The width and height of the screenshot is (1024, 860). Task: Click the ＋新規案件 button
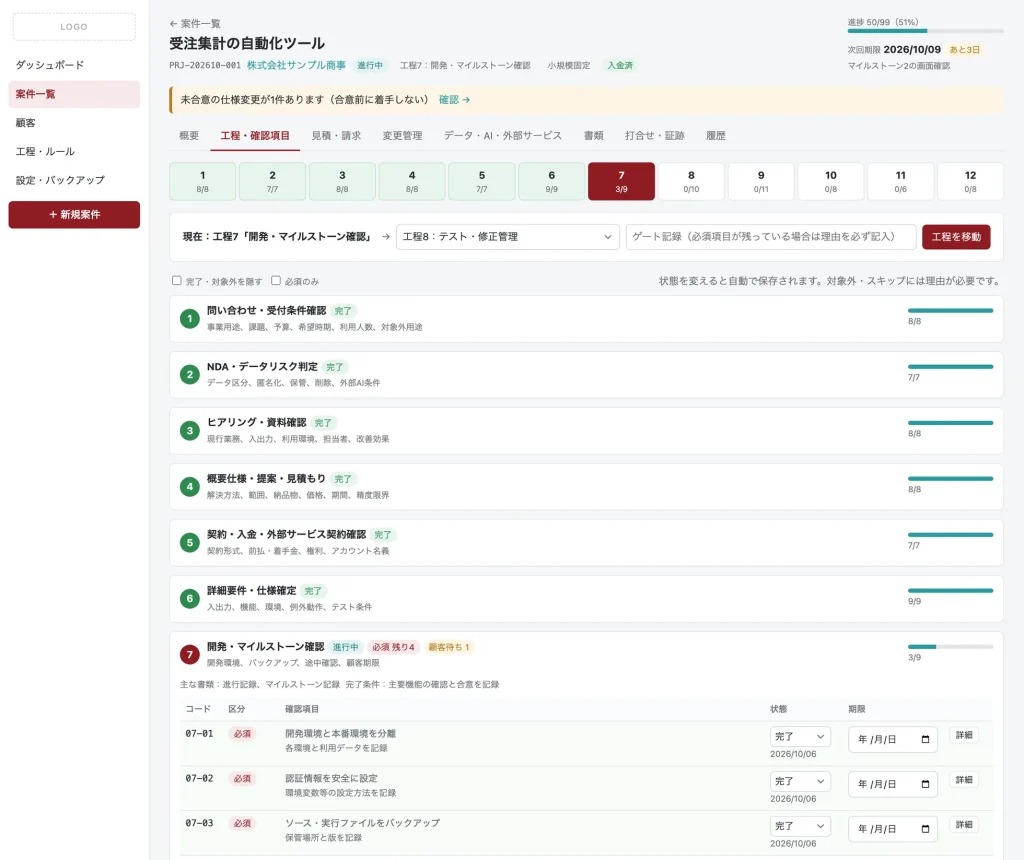[74, 215]
